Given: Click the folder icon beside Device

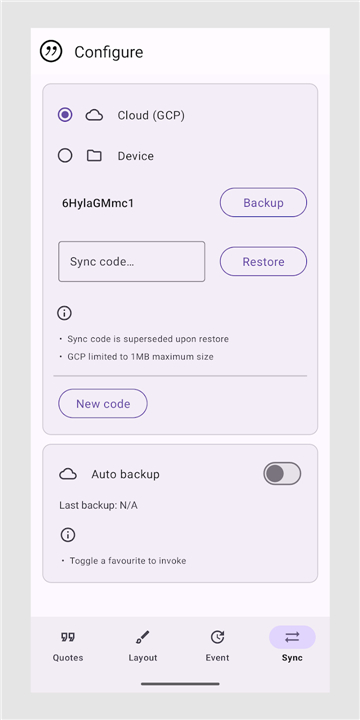Looking at the screenshot, I should (94, 156).
